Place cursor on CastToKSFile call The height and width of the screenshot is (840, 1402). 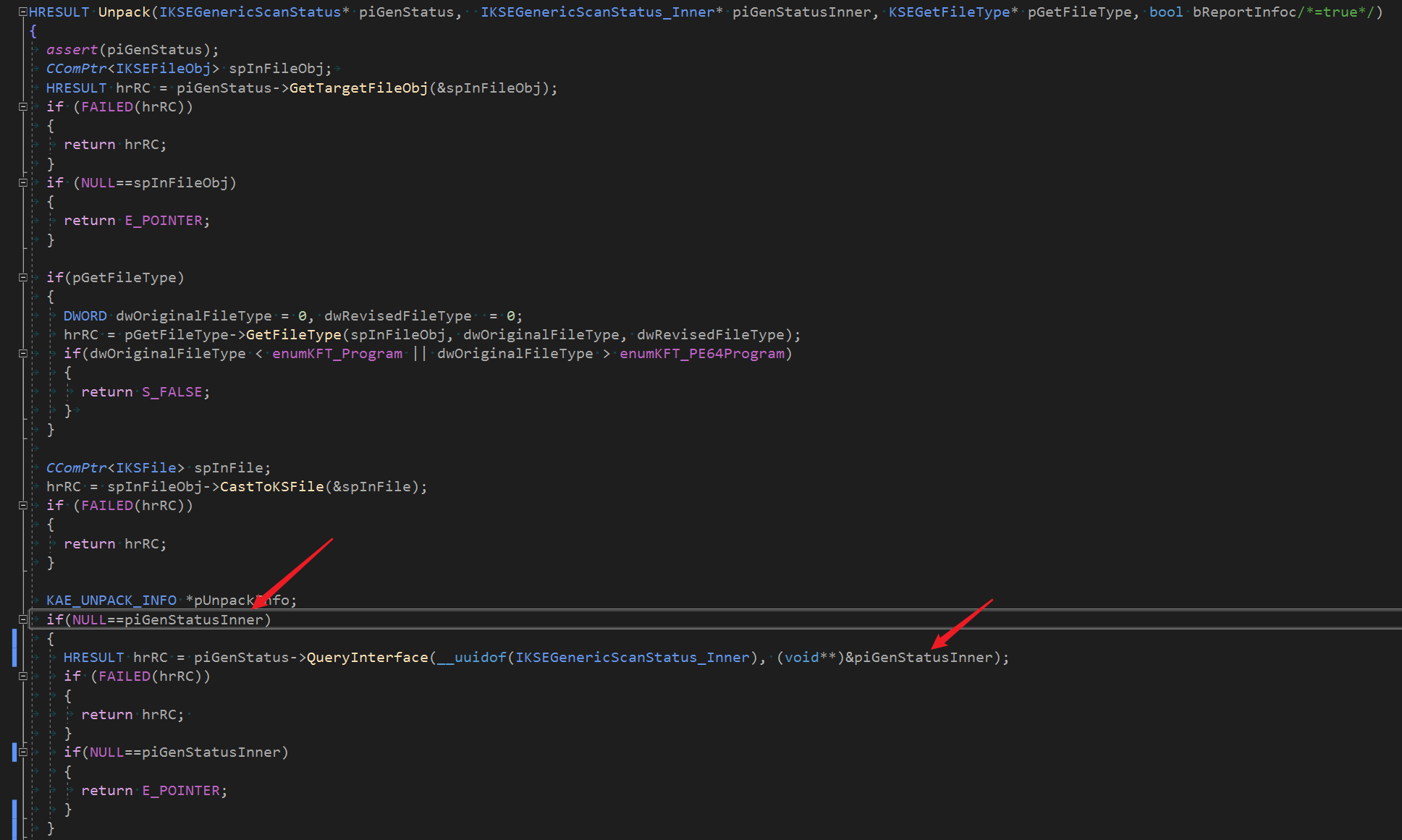(x=271, y=487)
